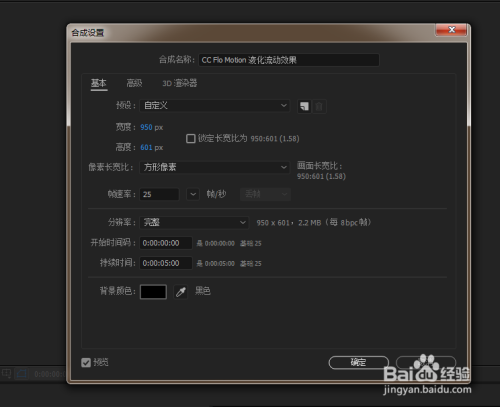Open the pixel aspect ratio 方形像素 dropdown

pyautogui.click(x=215, y=167)
